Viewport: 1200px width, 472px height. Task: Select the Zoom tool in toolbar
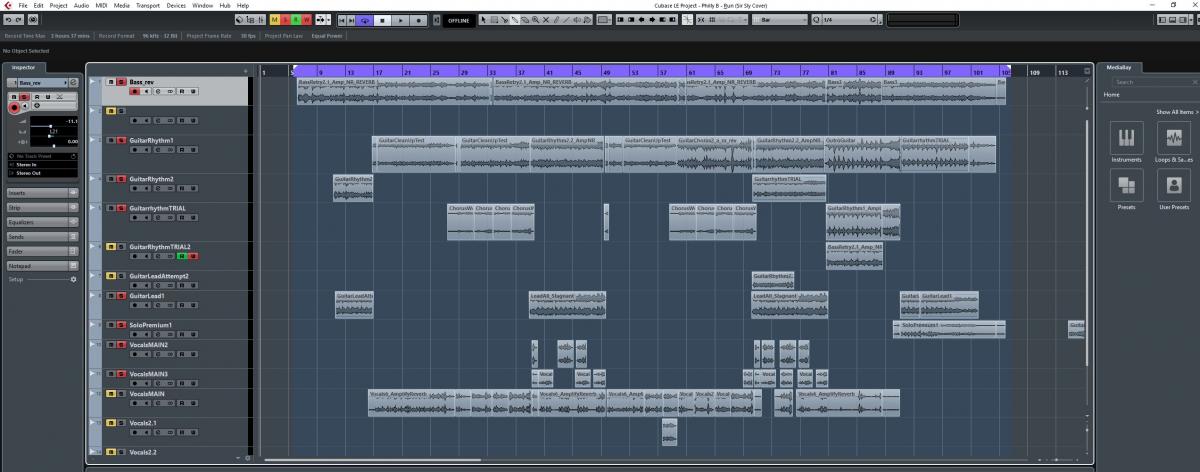[535, 20]
